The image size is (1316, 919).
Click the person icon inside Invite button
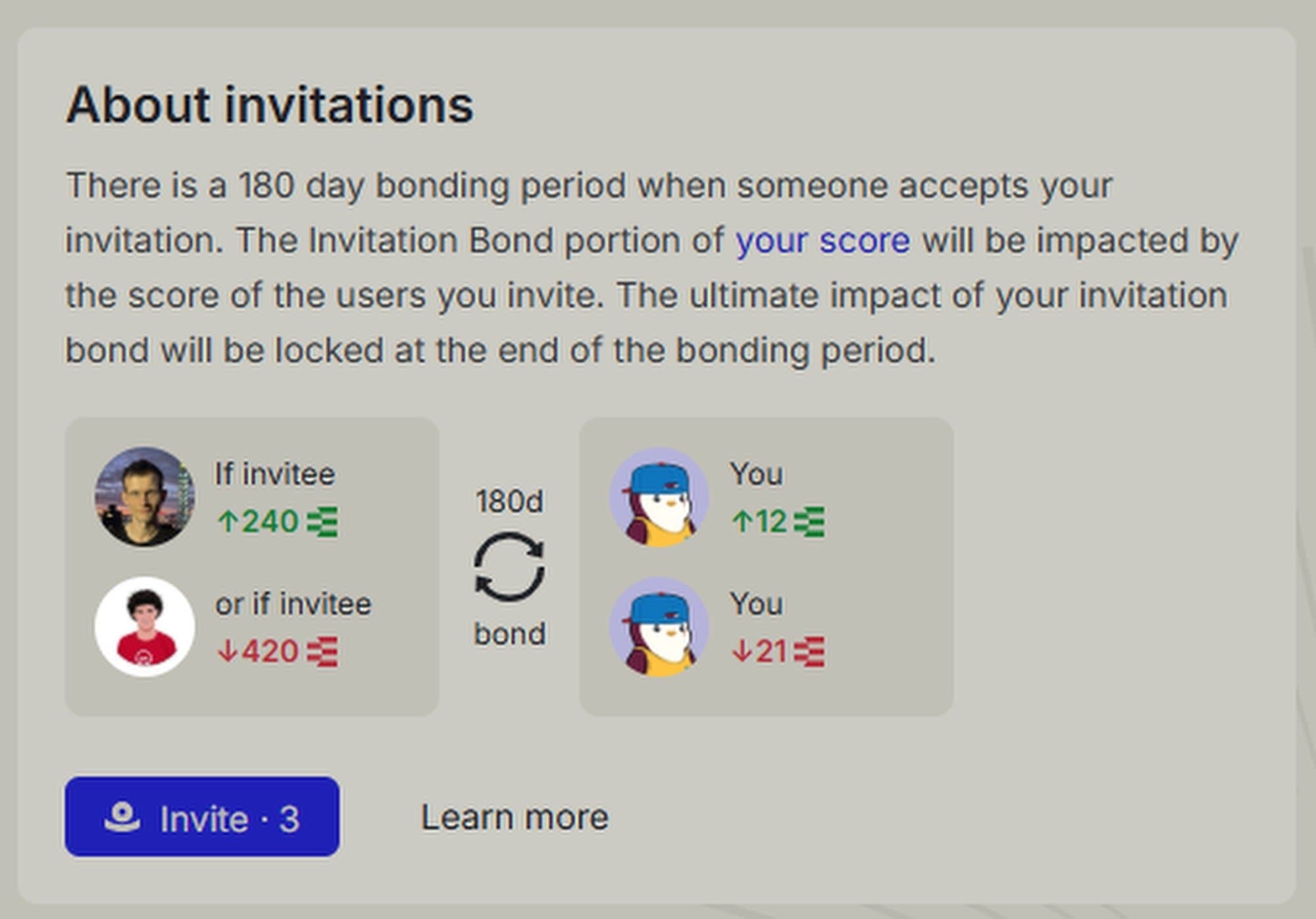pos(122,817)
